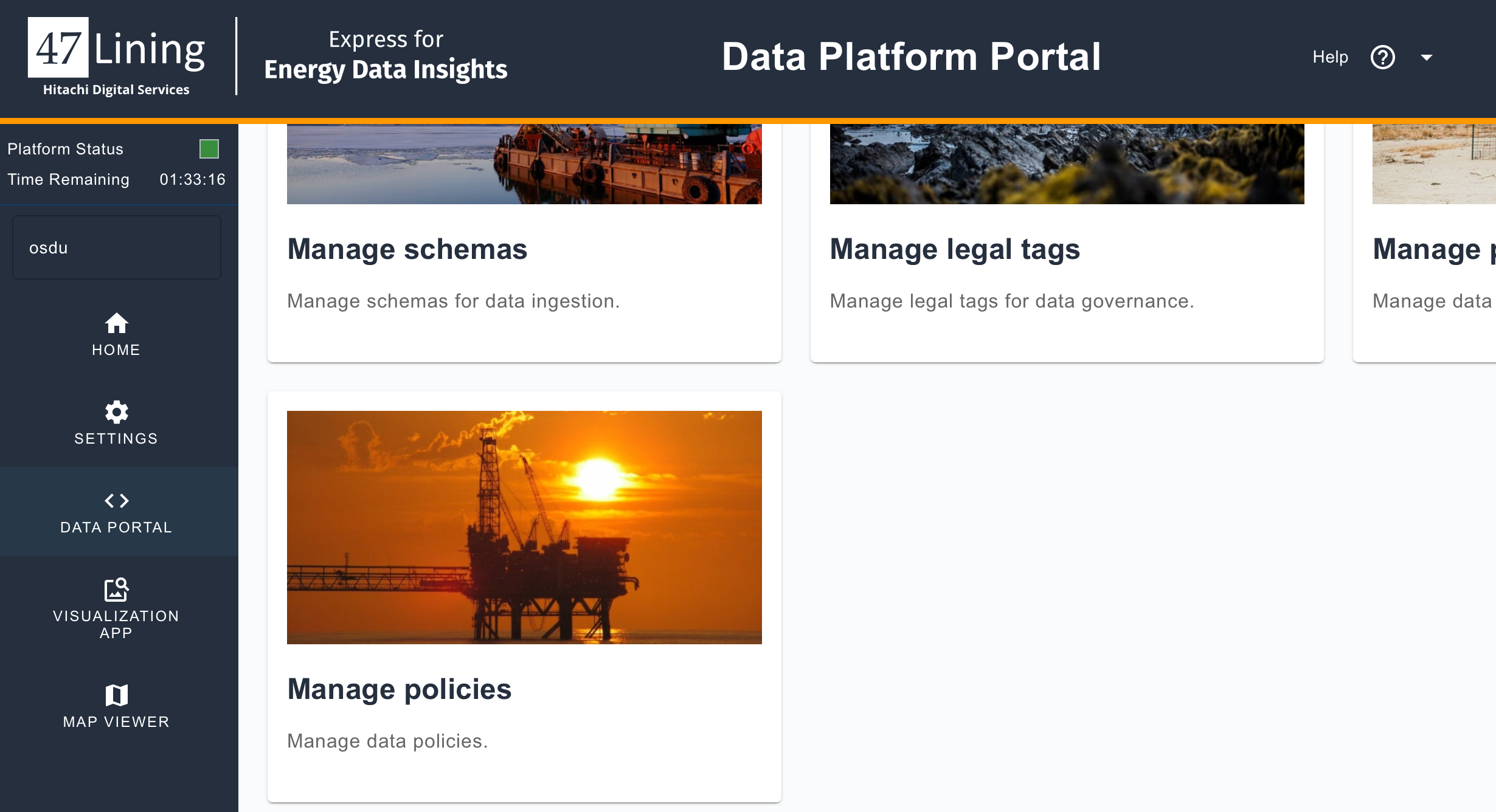Screen dimensions: 1496x812
Task: Click 'Manage schemas for data ingestion.' text
Action: (454, 301)
